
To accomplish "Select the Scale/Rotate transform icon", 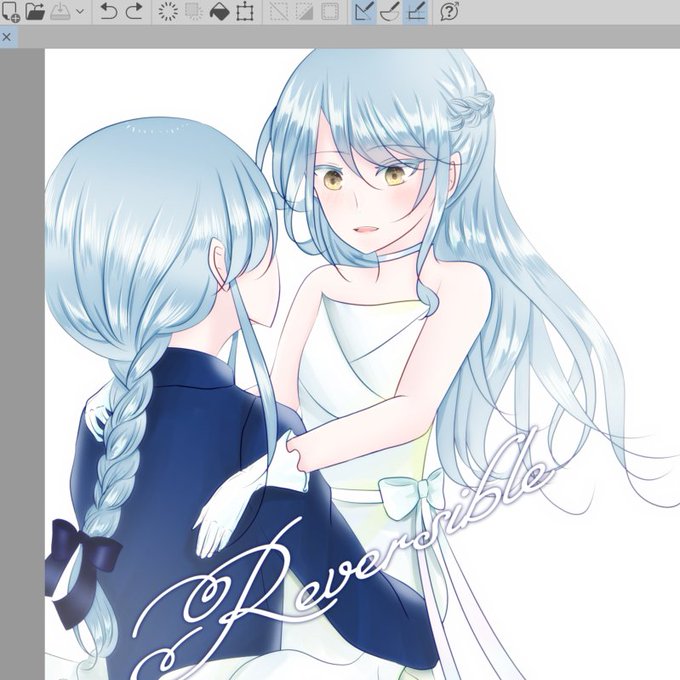I will (x=245, y=12).
